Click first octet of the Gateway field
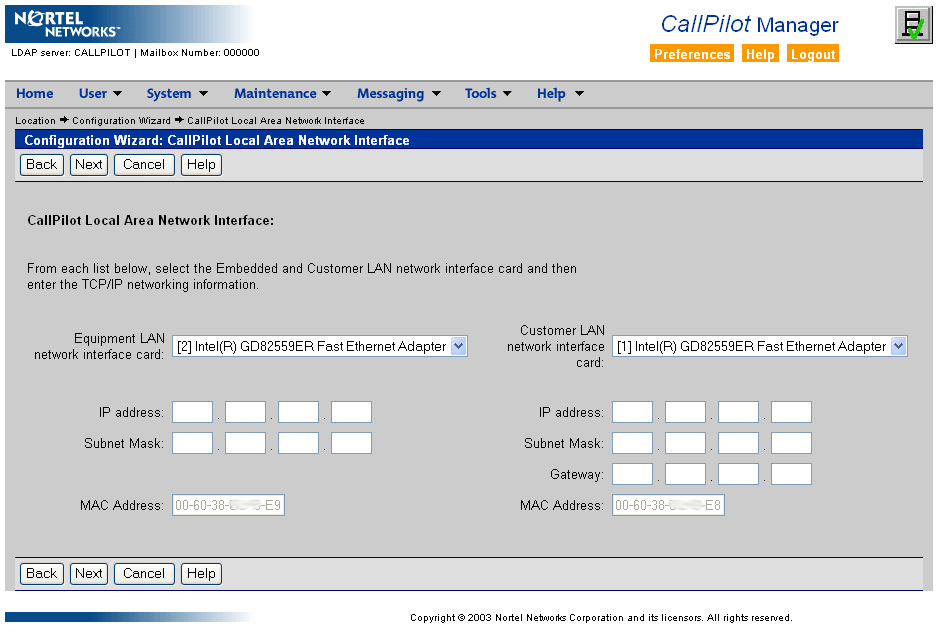Screen dimensions: 938x635 pos(632,475)
